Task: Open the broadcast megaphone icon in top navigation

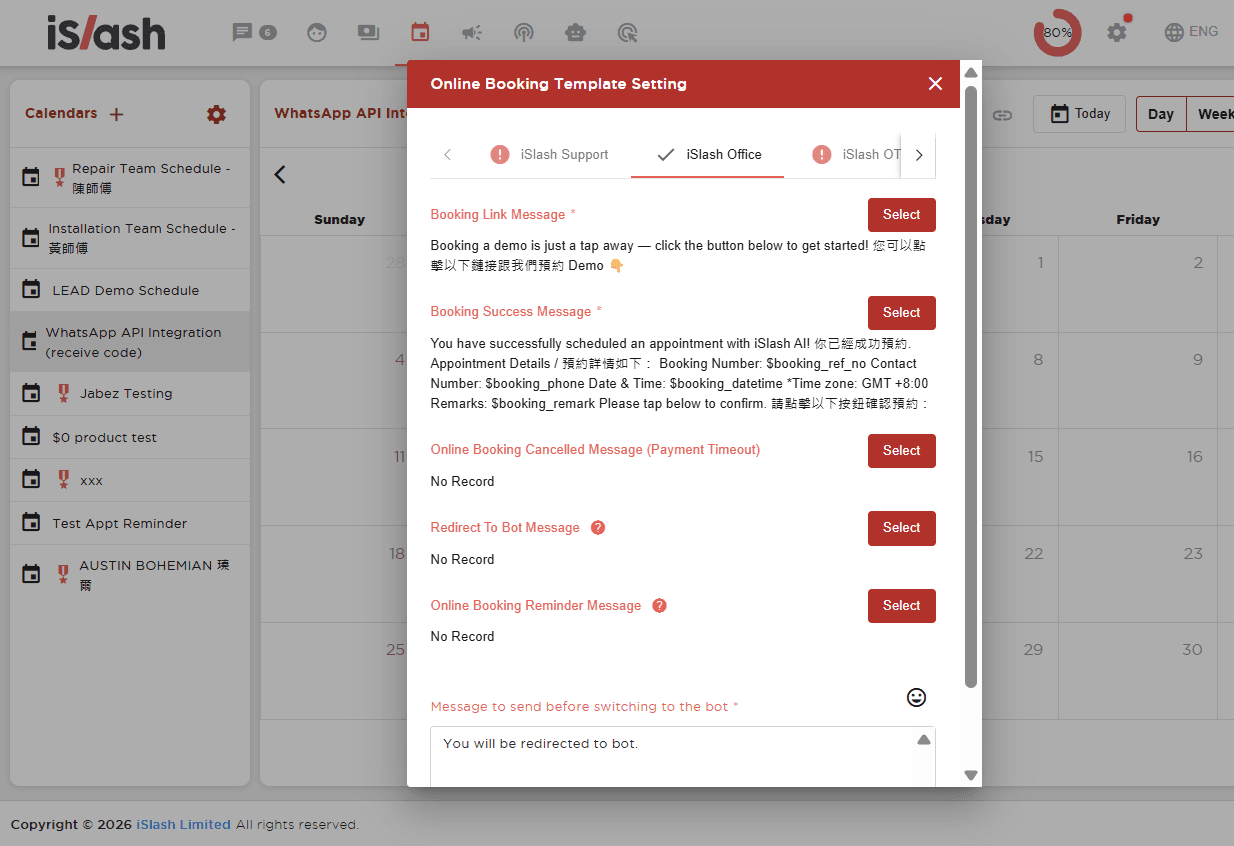Action: pos(472,33)
